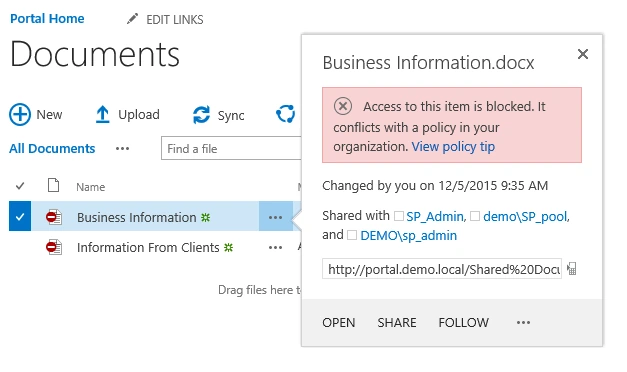
Task: Click the mobile device icon beside URL
Action: 572,269
